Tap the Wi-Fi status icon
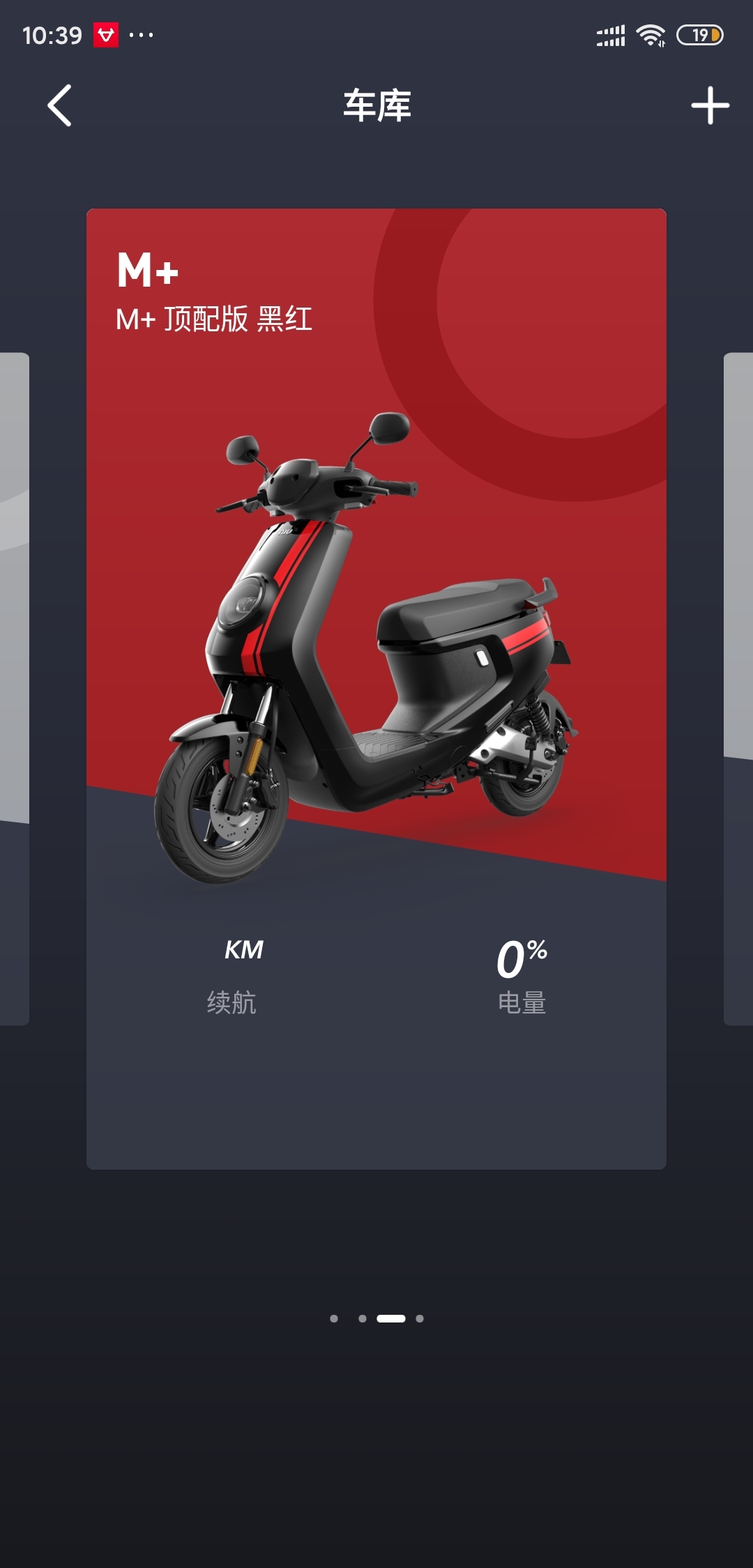 [651, 35]
